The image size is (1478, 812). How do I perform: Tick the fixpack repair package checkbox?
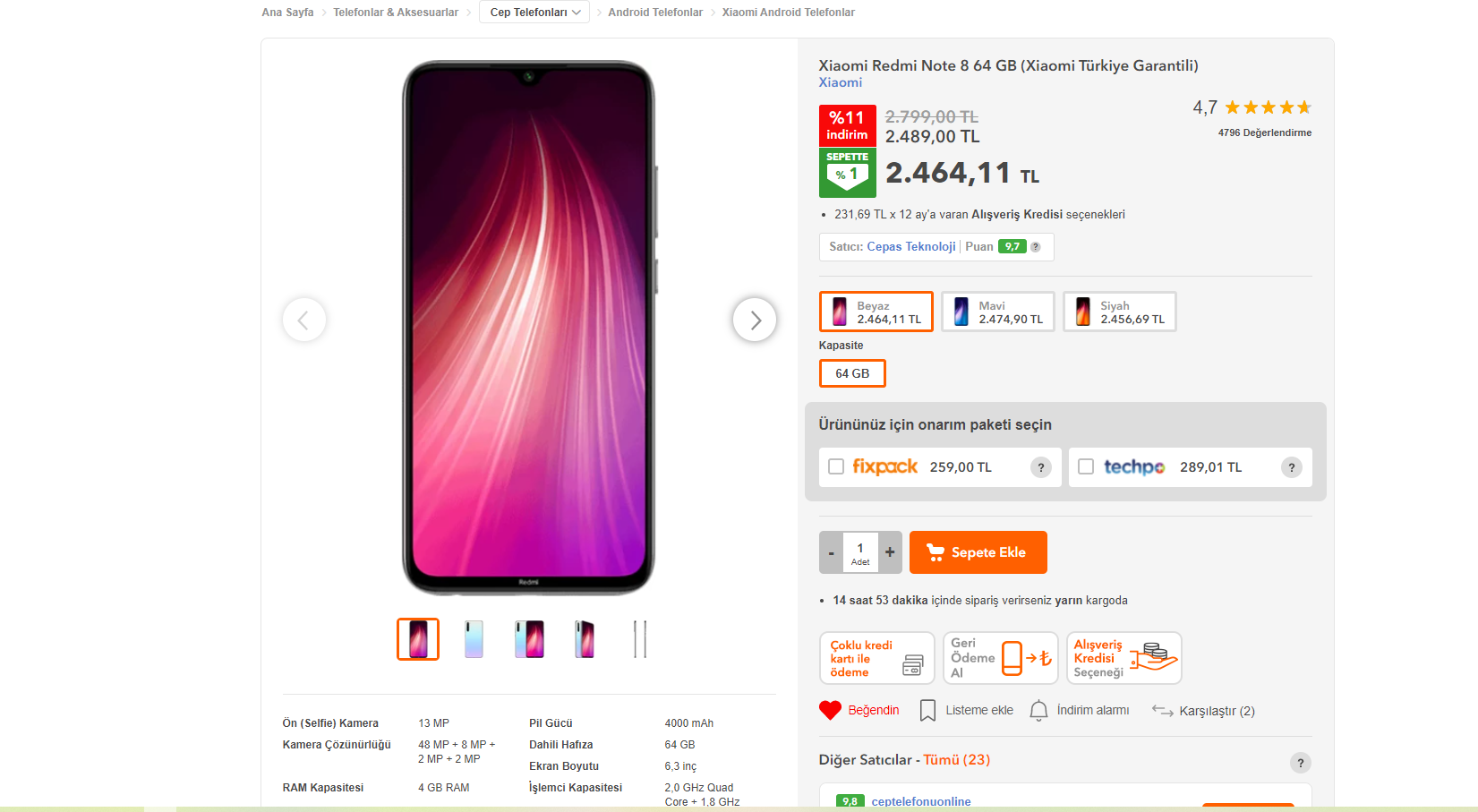(x=836, y=466)
